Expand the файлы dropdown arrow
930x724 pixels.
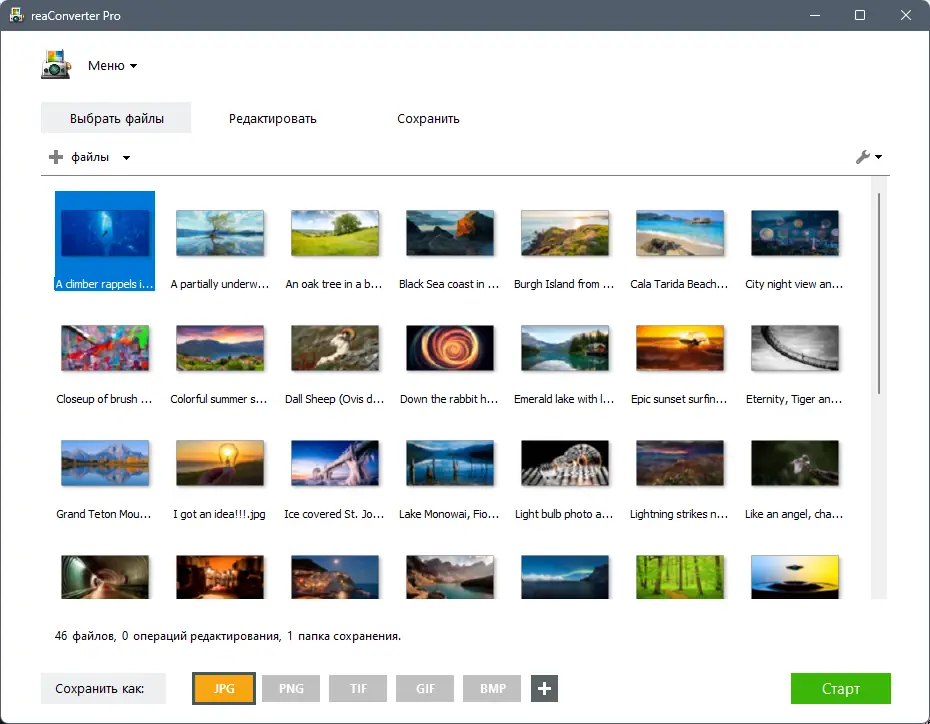click(125, 157)
